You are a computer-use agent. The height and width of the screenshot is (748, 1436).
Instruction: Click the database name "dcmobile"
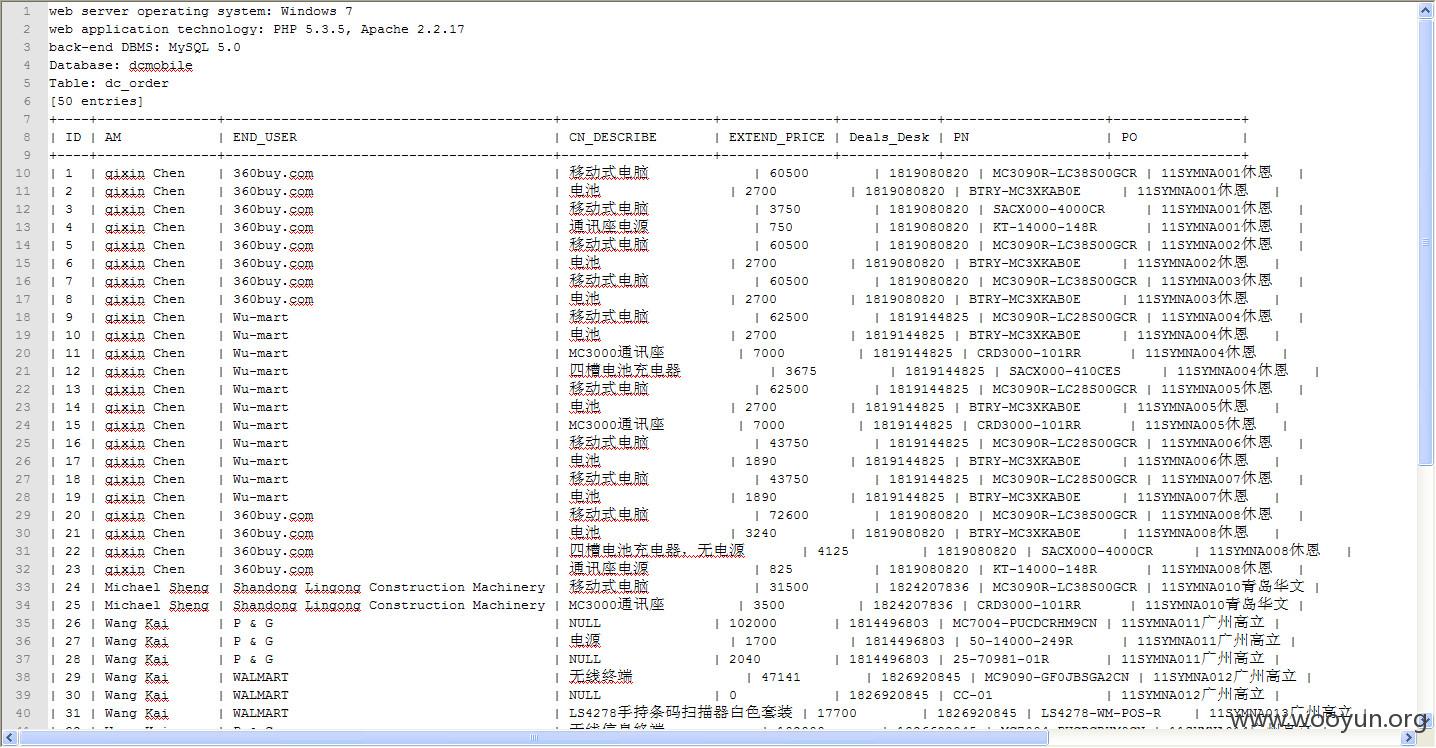pos(161,66)
